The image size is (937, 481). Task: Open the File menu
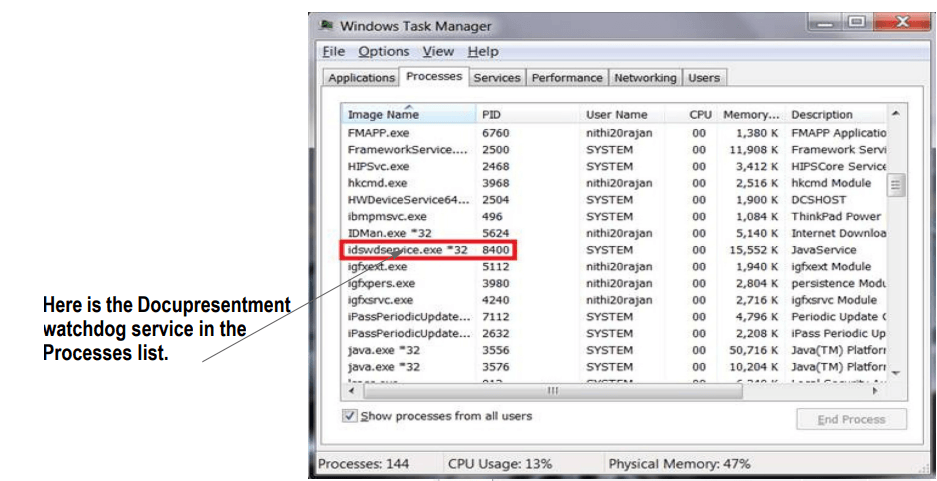click(333, 51)
